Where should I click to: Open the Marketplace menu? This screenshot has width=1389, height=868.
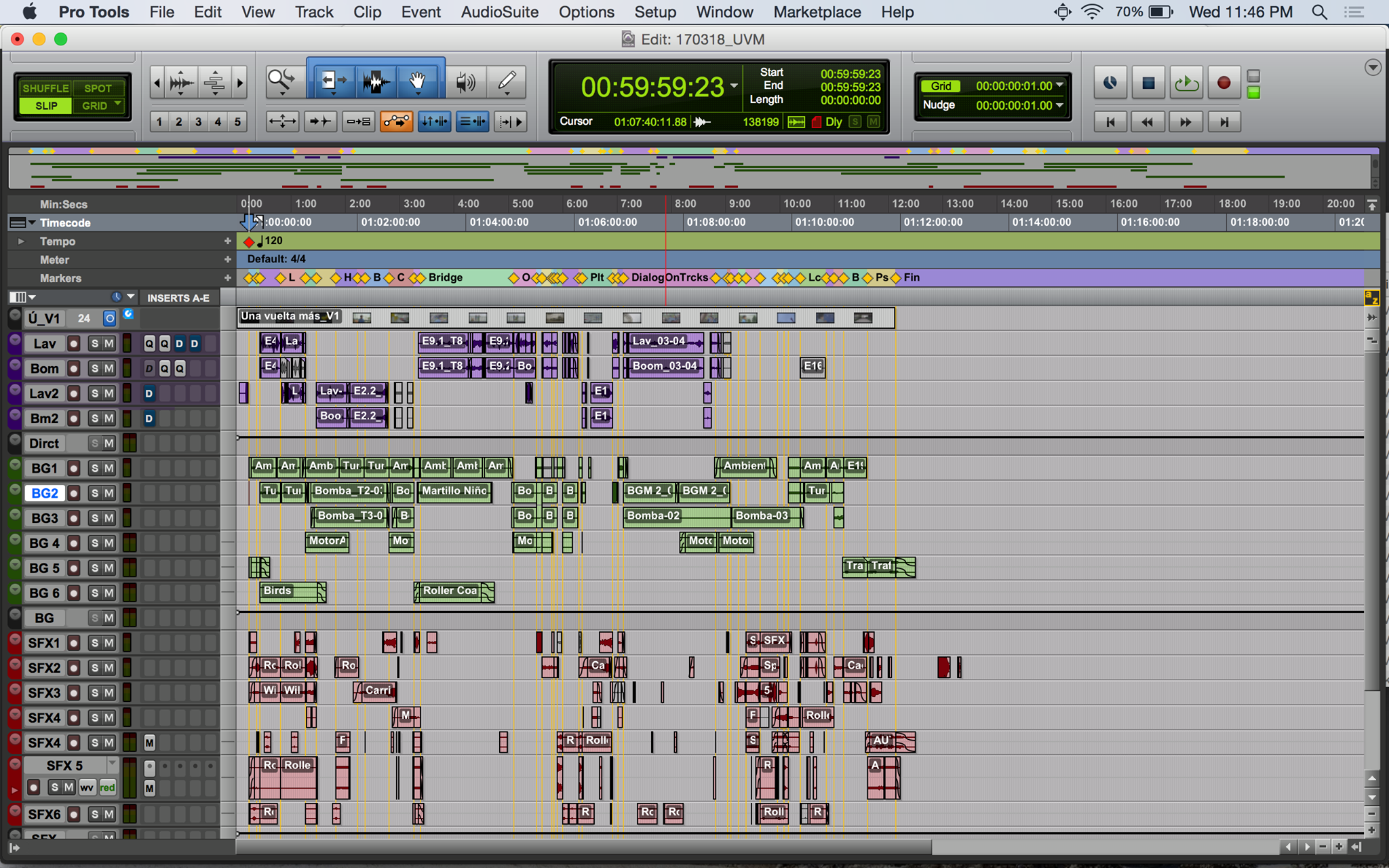(x=817, y=12)
